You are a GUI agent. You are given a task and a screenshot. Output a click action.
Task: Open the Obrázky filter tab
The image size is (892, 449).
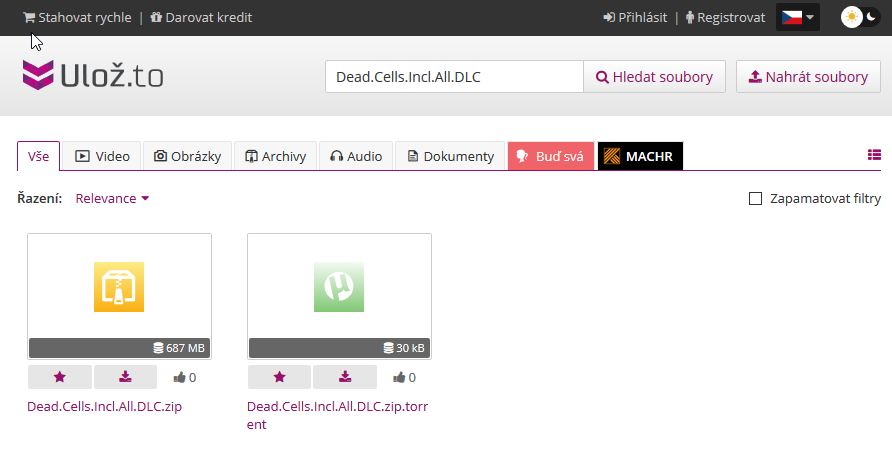[x=188, y=156]
